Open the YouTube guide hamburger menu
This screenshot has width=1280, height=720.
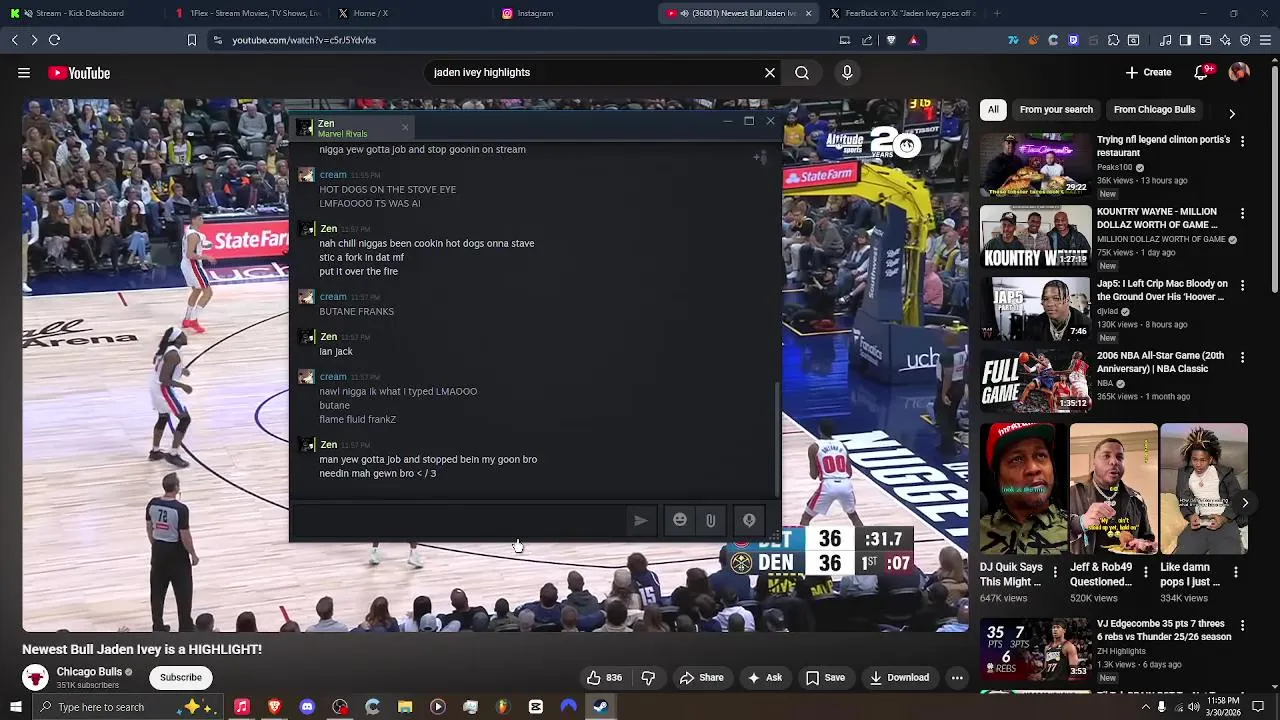[x=23, y=73]
